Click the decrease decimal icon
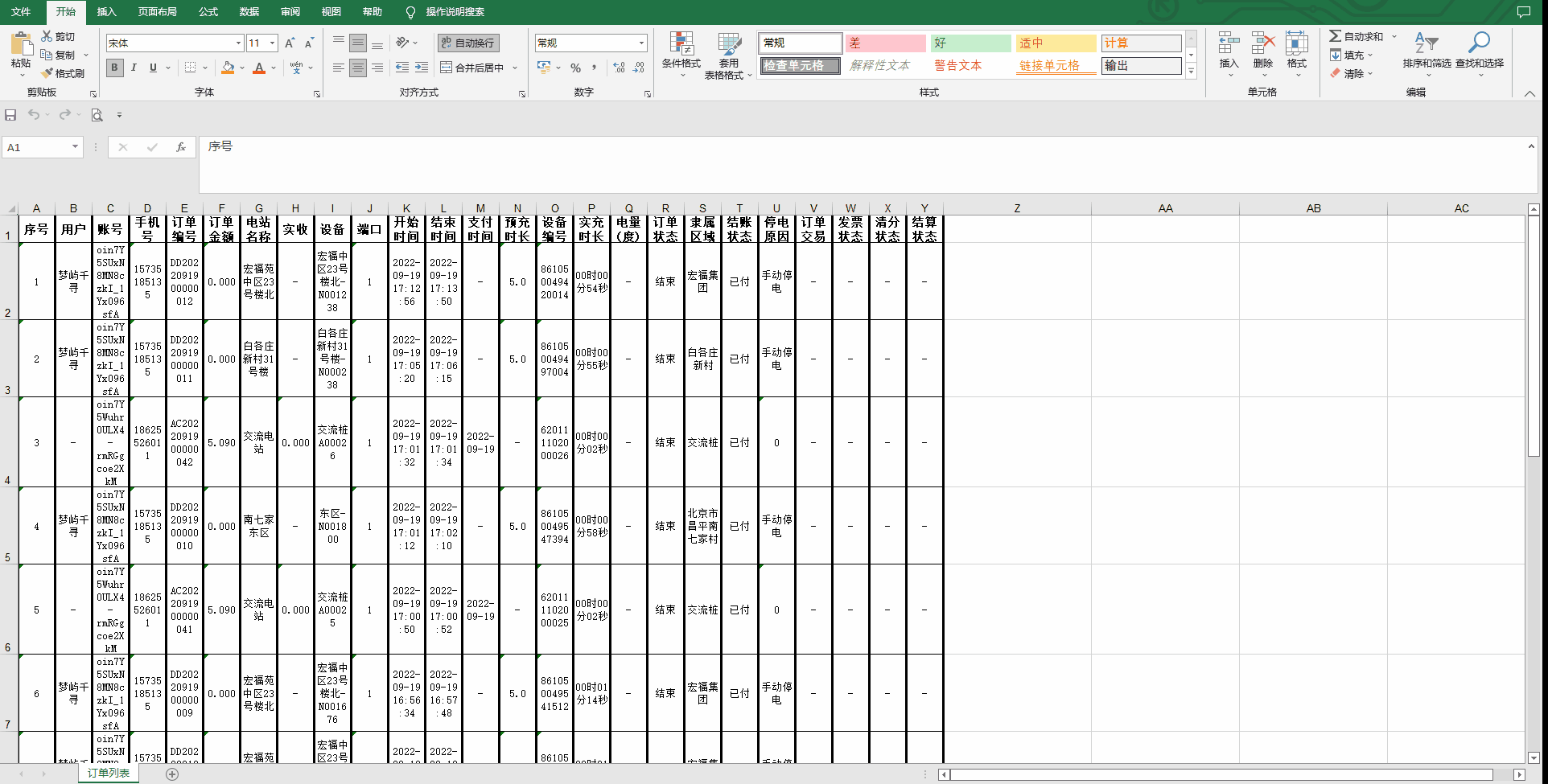1548x784 pixels. [638, 68]
